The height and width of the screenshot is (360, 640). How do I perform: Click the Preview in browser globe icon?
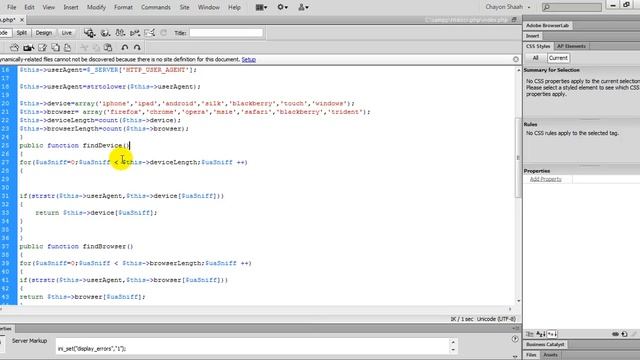point(105,33)
